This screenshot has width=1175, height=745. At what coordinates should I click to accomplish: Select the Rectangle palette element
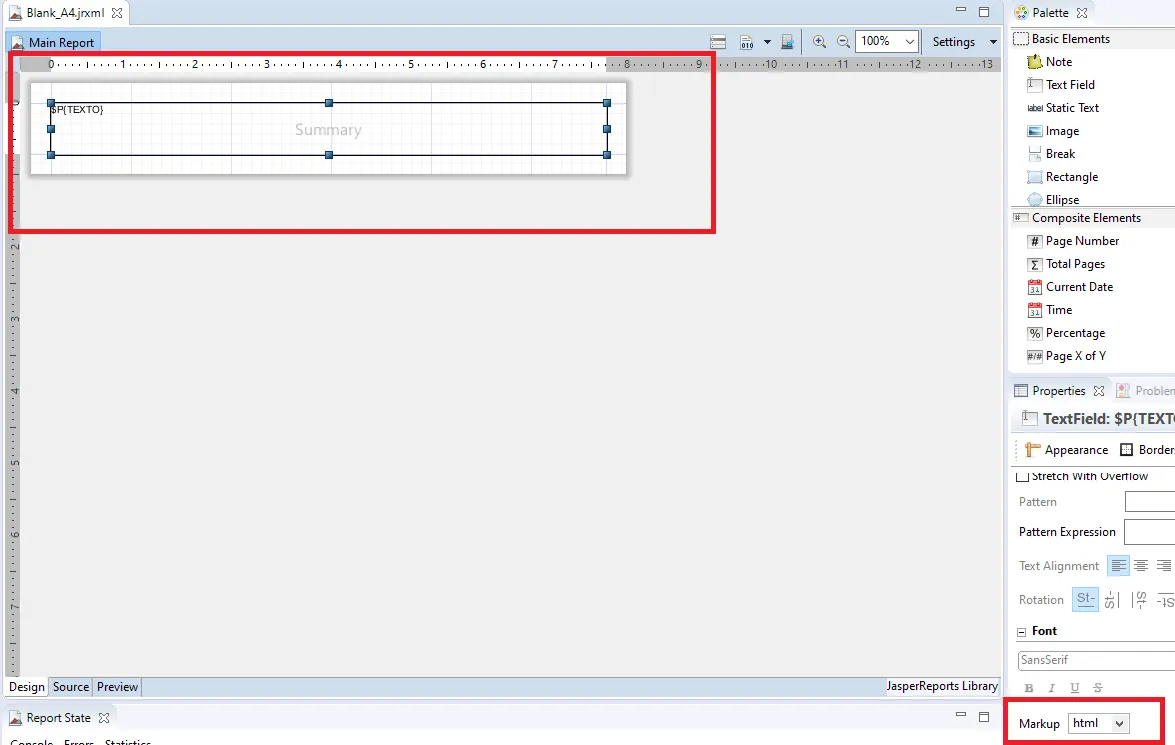click(x=1063, y=177)
